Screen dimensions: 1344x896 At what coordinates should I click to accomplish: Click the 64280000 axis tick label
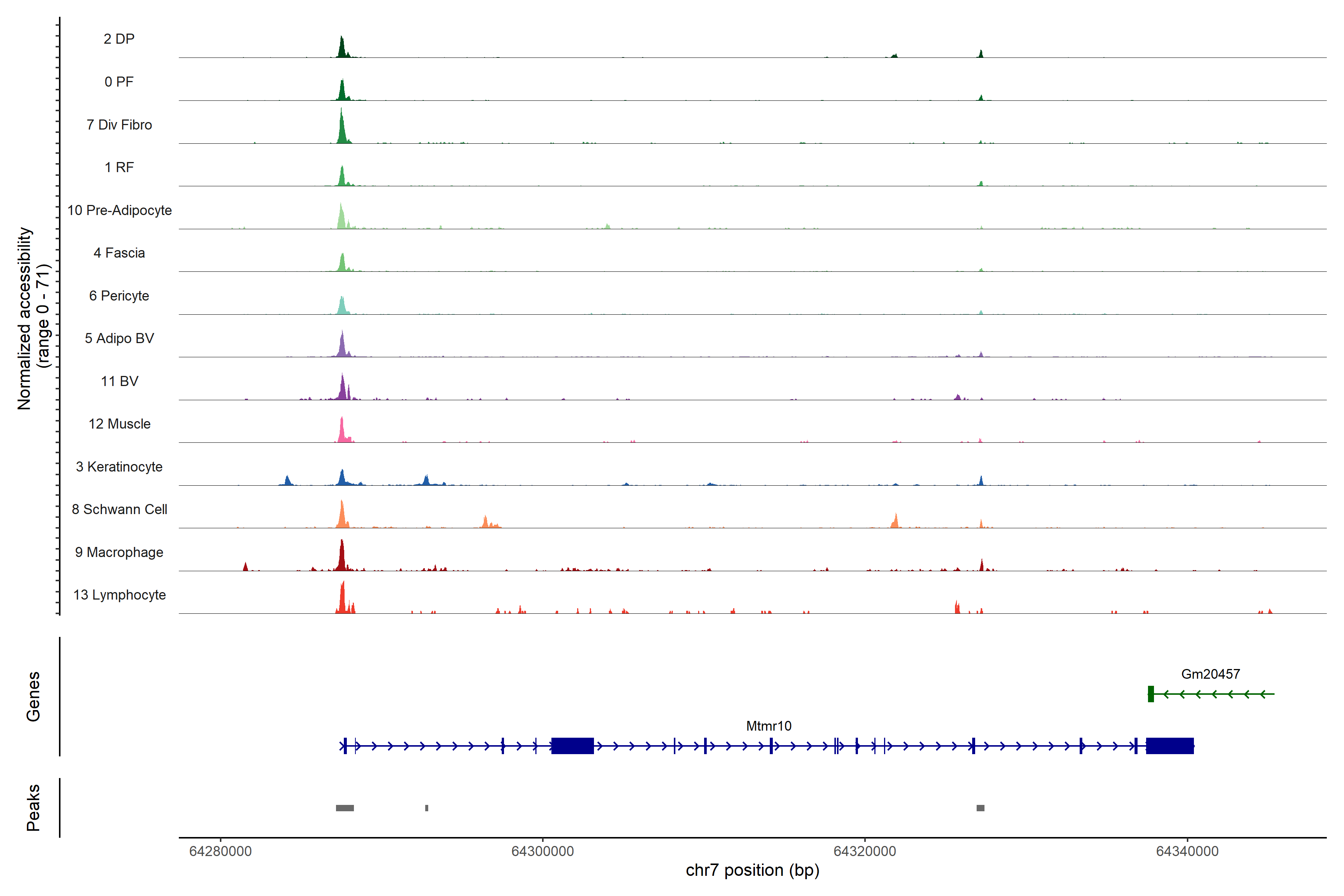coord(221,852)
